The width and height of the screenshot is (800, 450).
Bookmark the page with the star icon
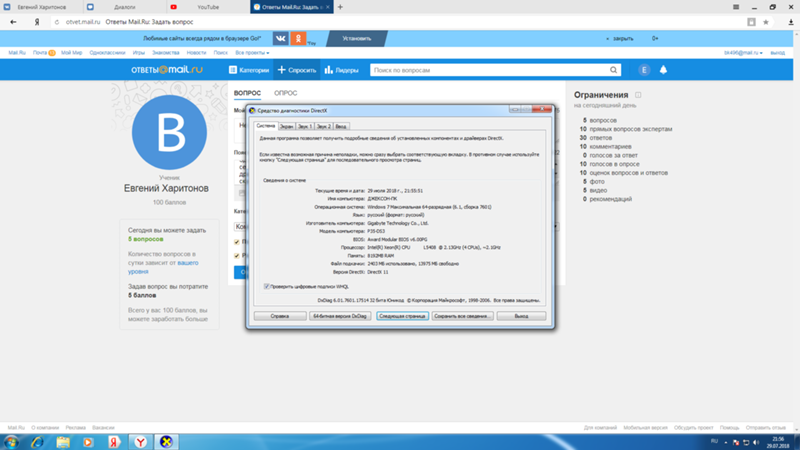765,22
